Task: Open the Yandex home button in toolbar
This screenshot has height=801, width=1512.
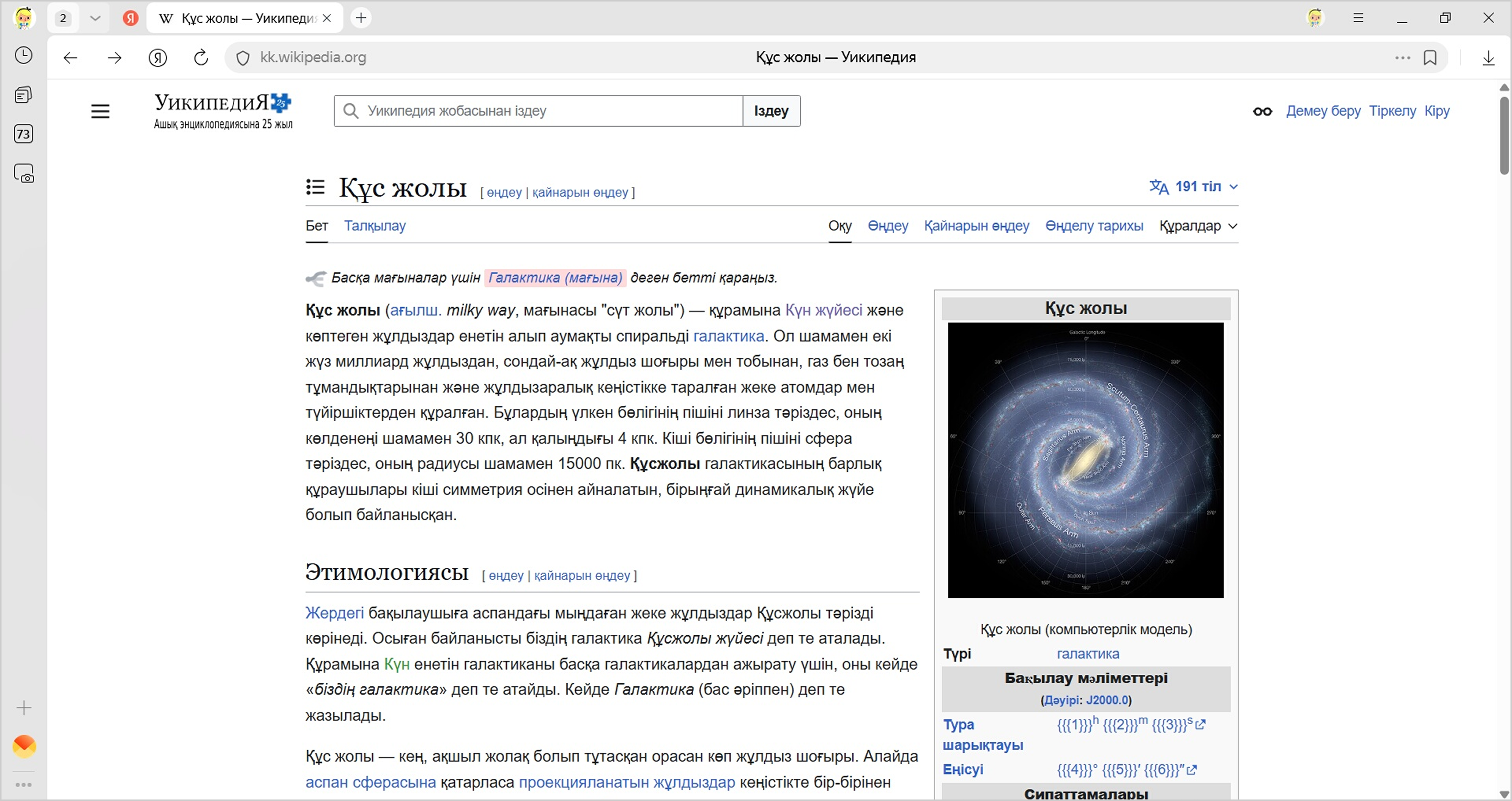Action: click(157, 57)
